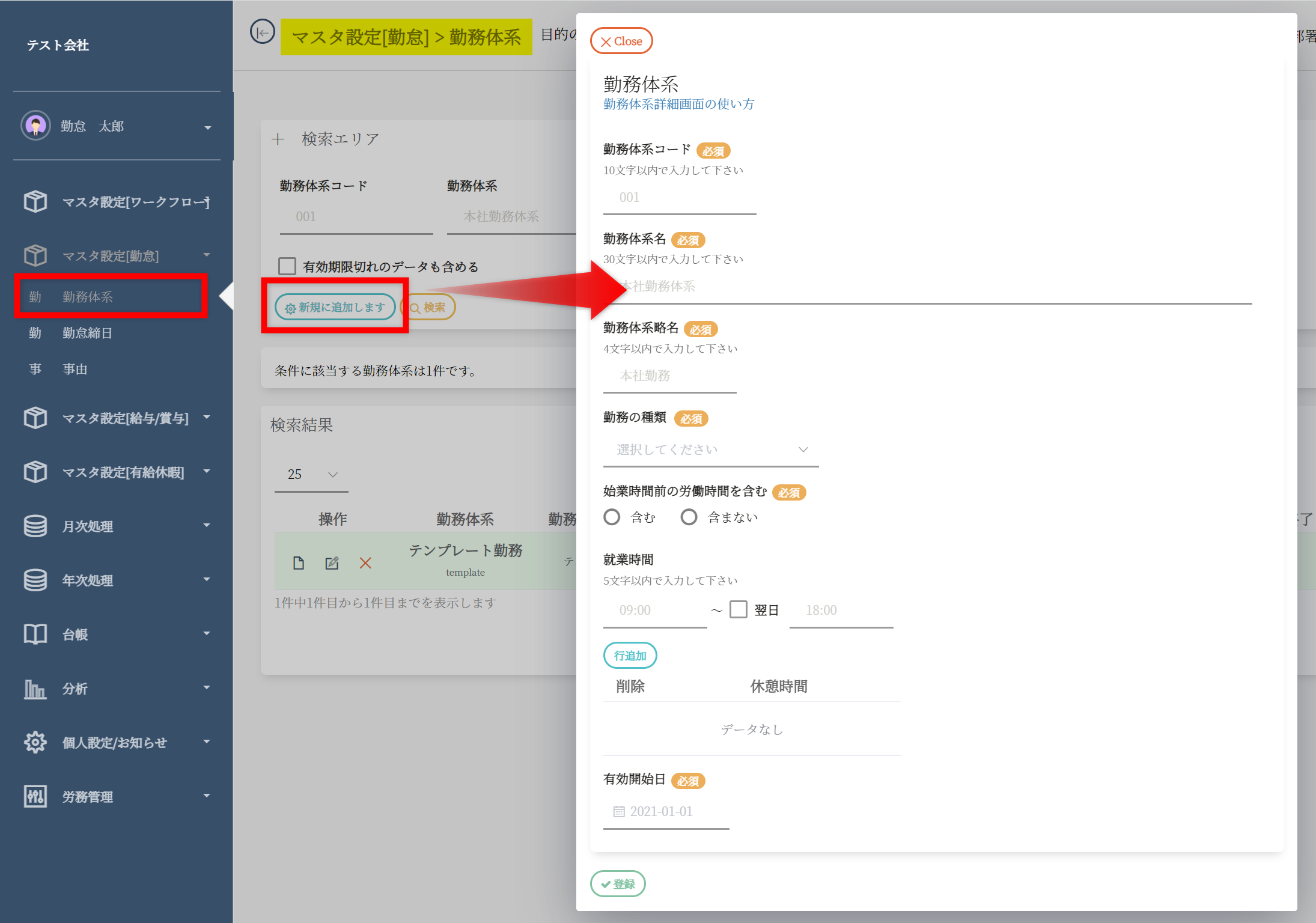Click the 労務管理 sidebar icon
Screen dimensions: 1316x923
(x=35, y=797)
